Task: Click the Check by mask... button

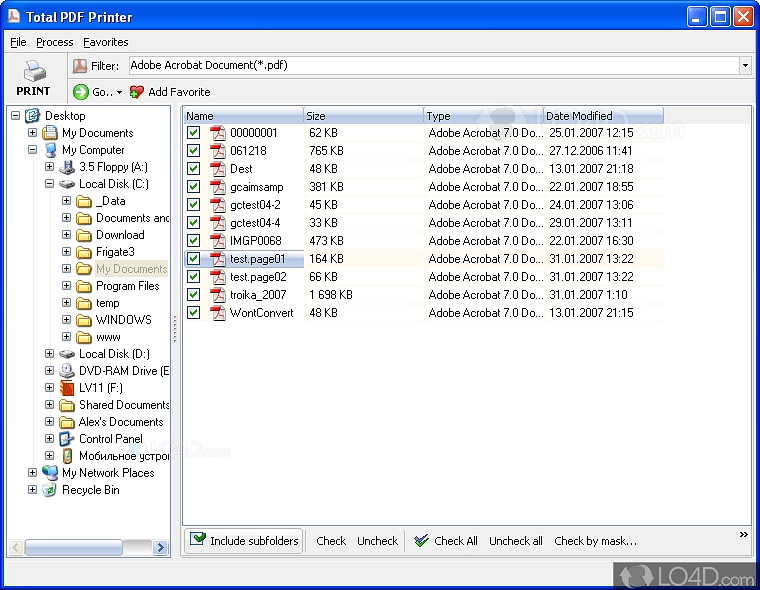Action: pos(596,541)
